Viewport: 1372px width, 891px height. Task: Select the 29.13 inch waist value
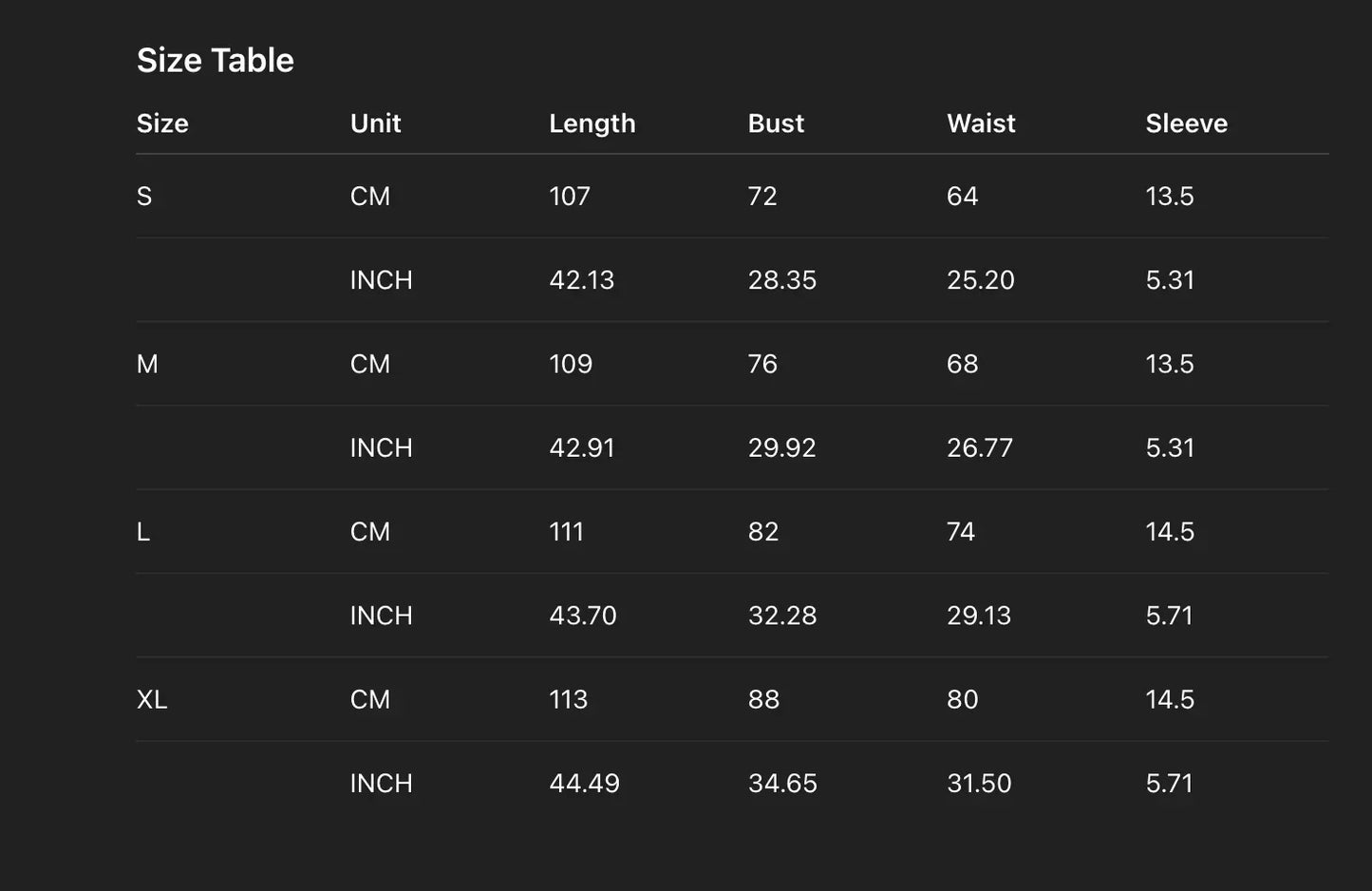point(978,616)
